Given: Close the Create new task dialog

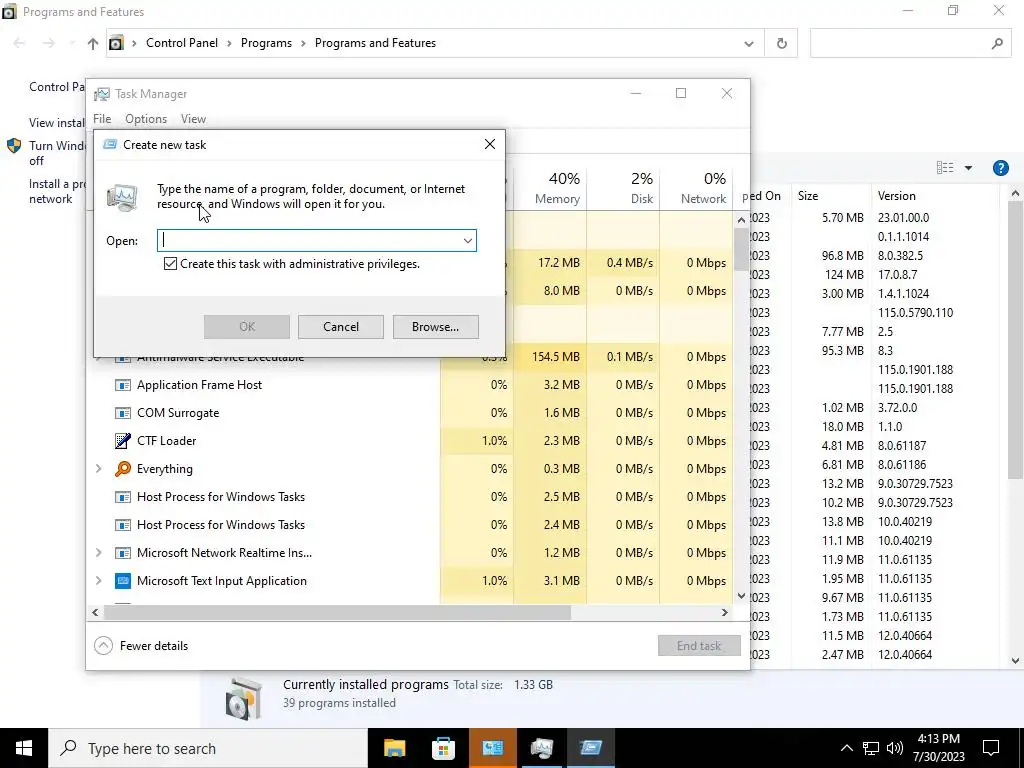Looking at the screenshot, I should tap(490, 144).
